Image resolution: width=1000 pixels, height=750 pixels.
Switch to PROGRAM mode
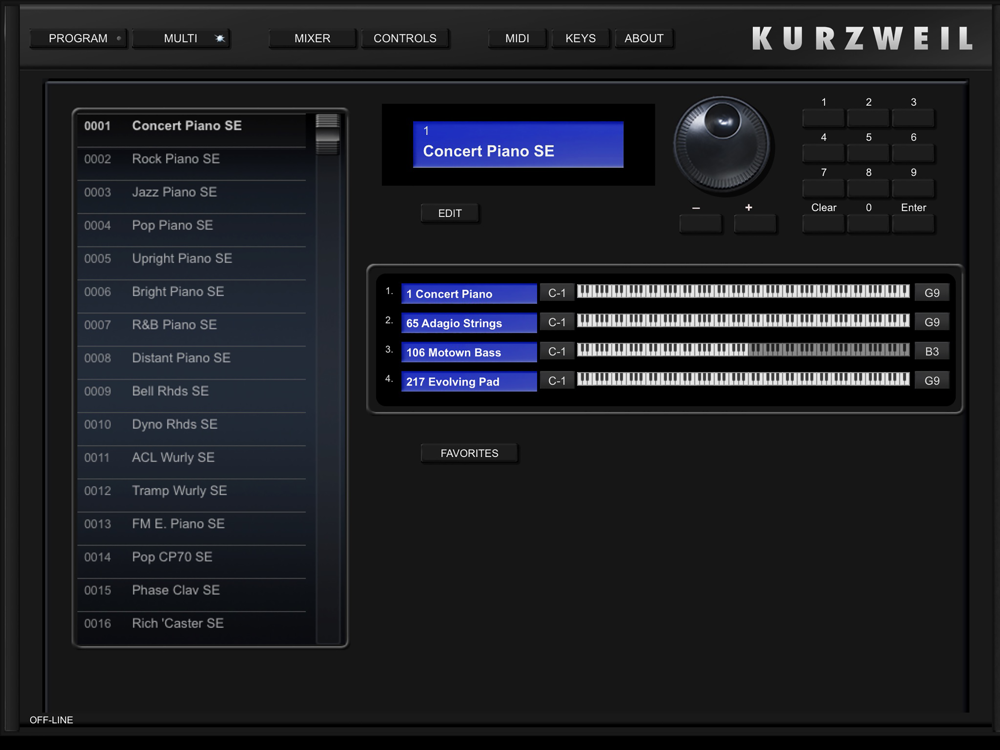tap(78, 38)
